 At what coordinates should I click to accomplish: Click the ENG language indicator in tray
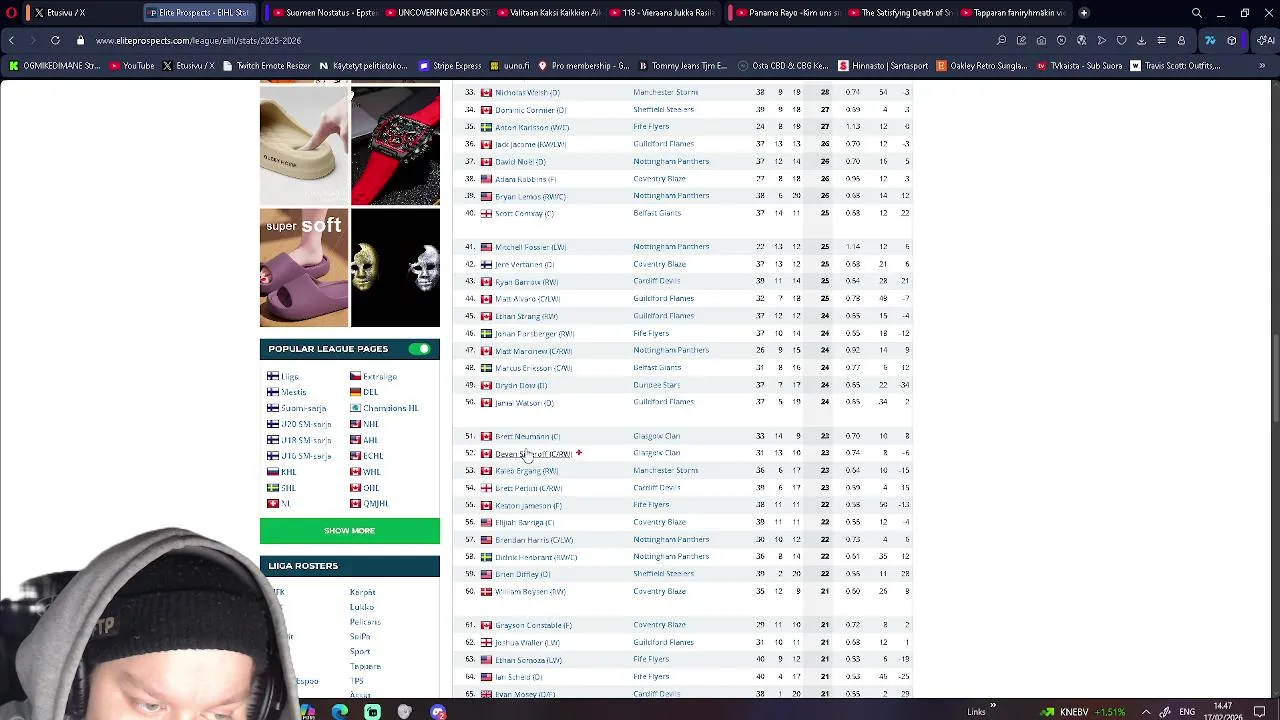pos(1187,712)
